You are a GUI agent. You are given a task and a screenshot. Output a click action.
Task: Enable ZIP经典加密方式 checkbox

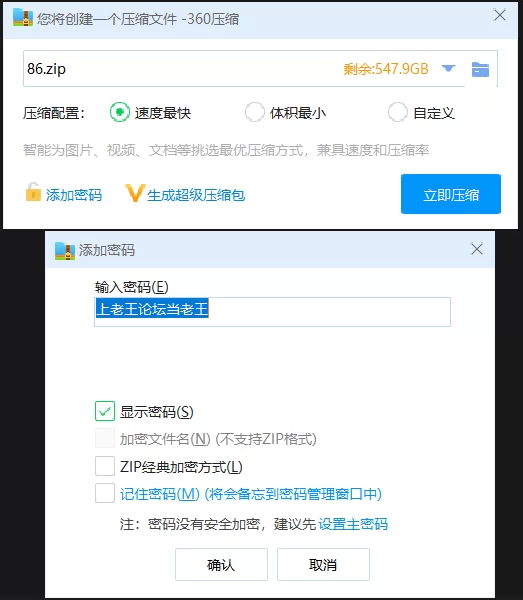tap(105, 466)
